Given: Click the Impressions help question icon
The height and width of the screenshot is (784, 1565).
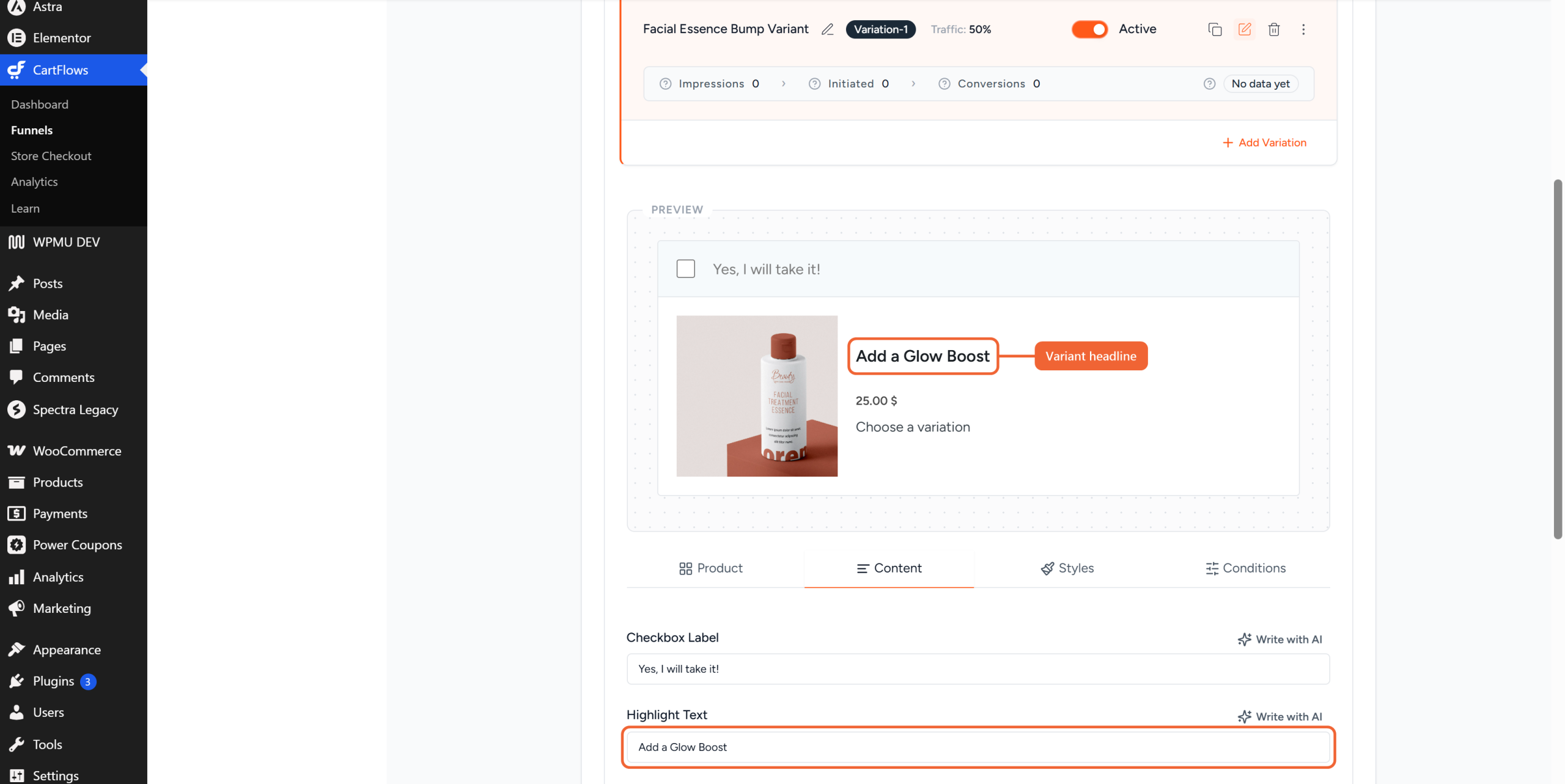Looking at the screenshot, I should [x=666, y=84].
